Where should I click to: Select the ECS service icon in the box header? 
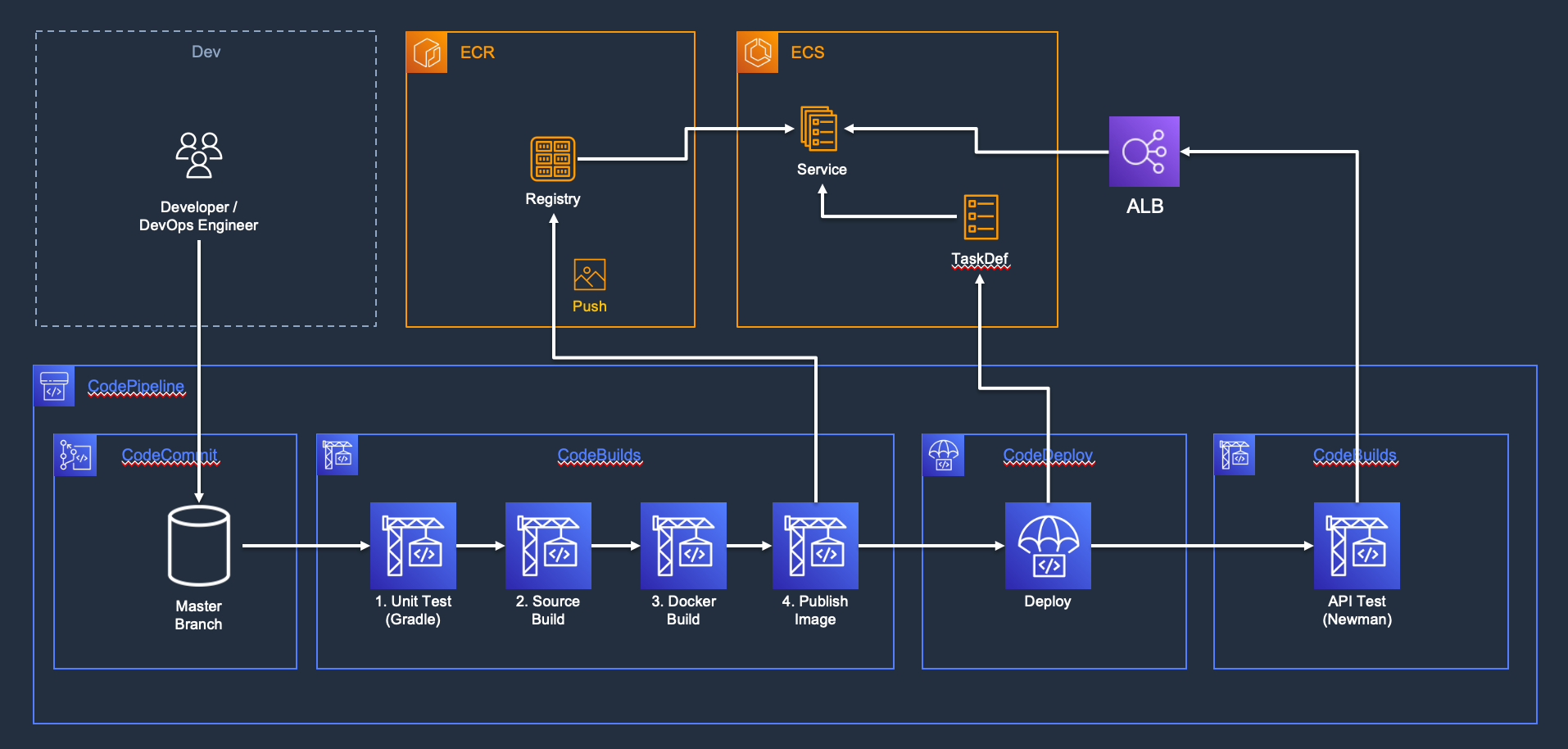(758, 52)
